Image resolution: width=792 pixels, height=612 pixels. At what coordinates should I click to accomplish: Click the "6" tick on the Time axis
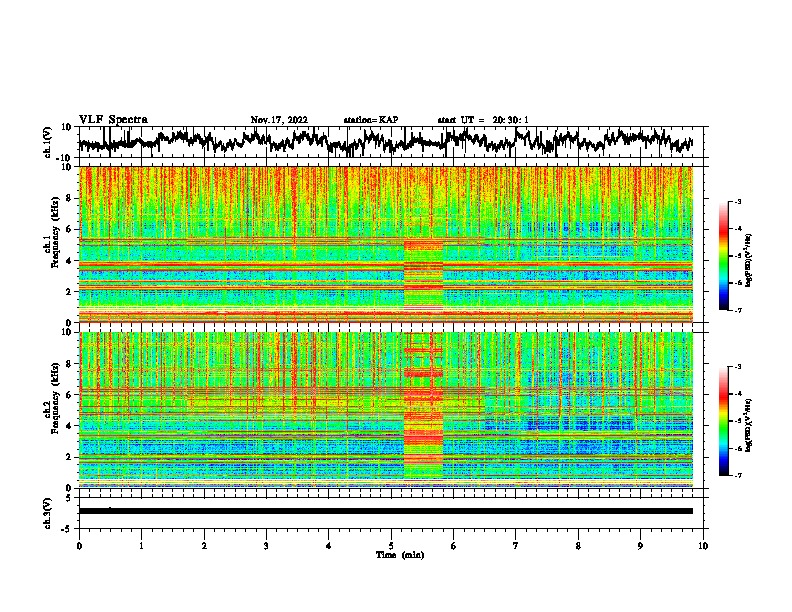454,546
